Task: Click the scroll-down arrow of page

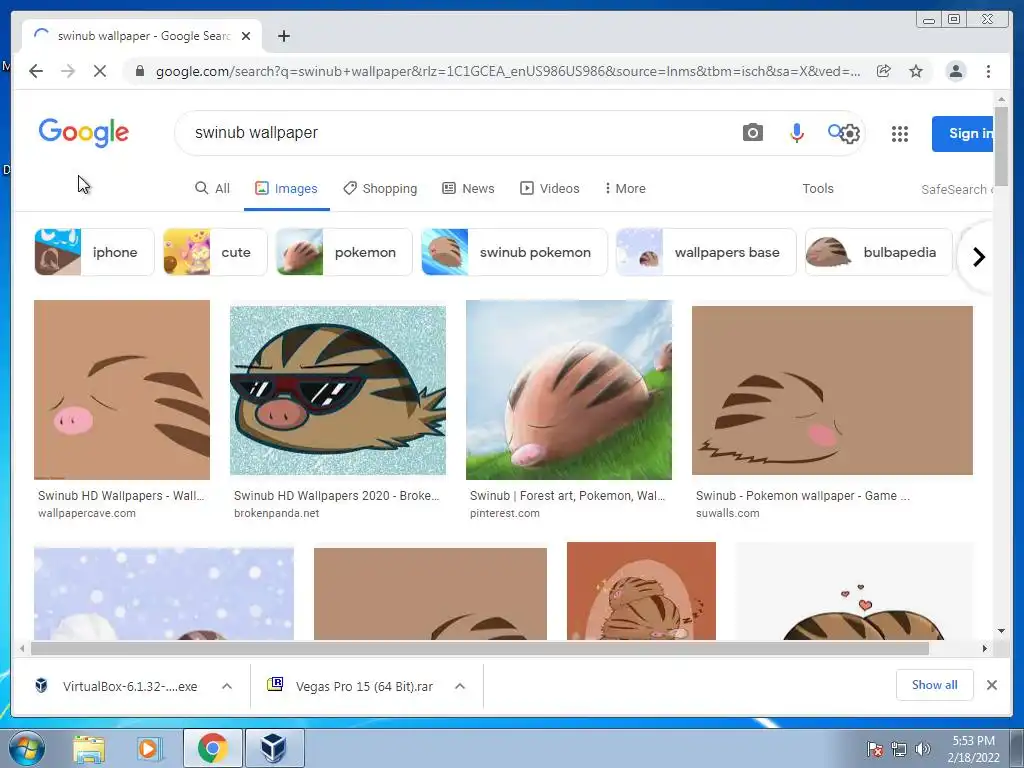Action: click(1002, 631)
